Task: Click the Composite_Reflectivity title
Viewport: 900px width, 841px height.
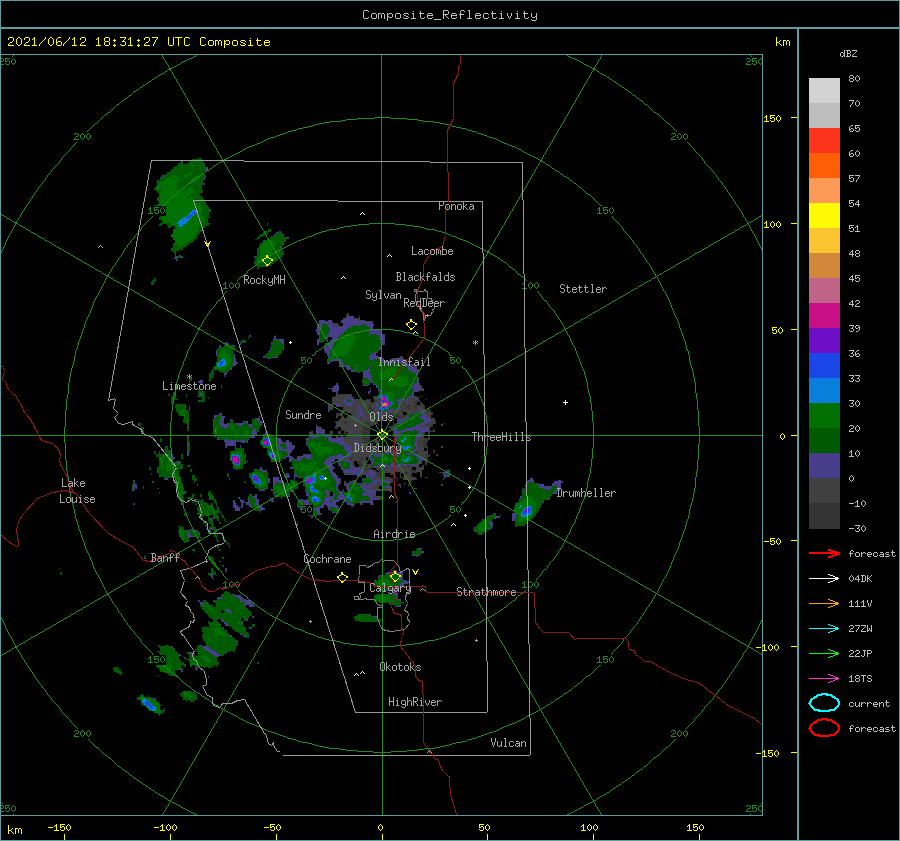Action: click(x=449, y=15)
